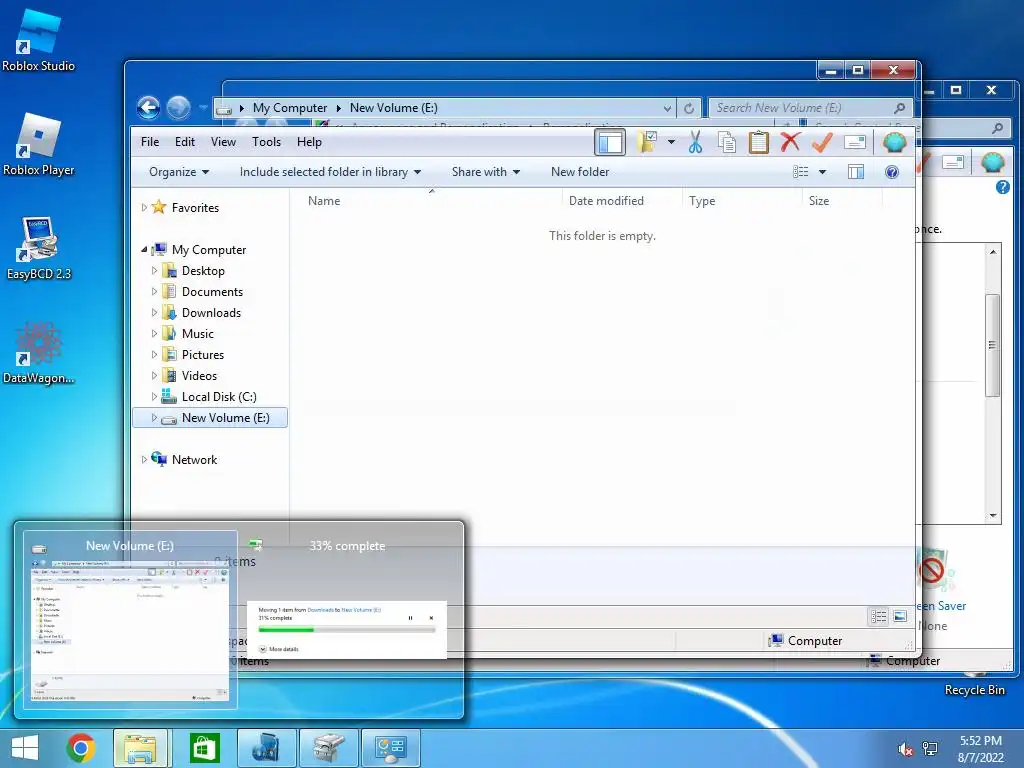Click the muted volume tray icon

click(905, 749)
